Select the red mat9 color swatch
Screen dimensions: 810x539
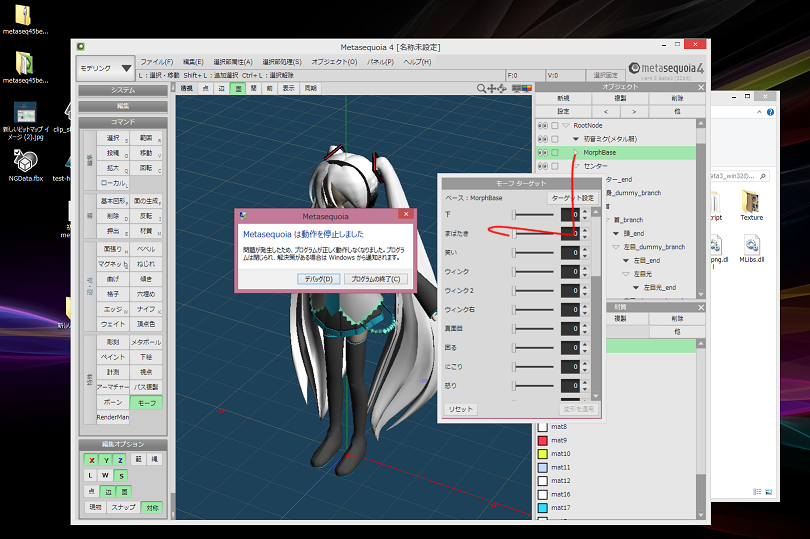click(542, 440)
